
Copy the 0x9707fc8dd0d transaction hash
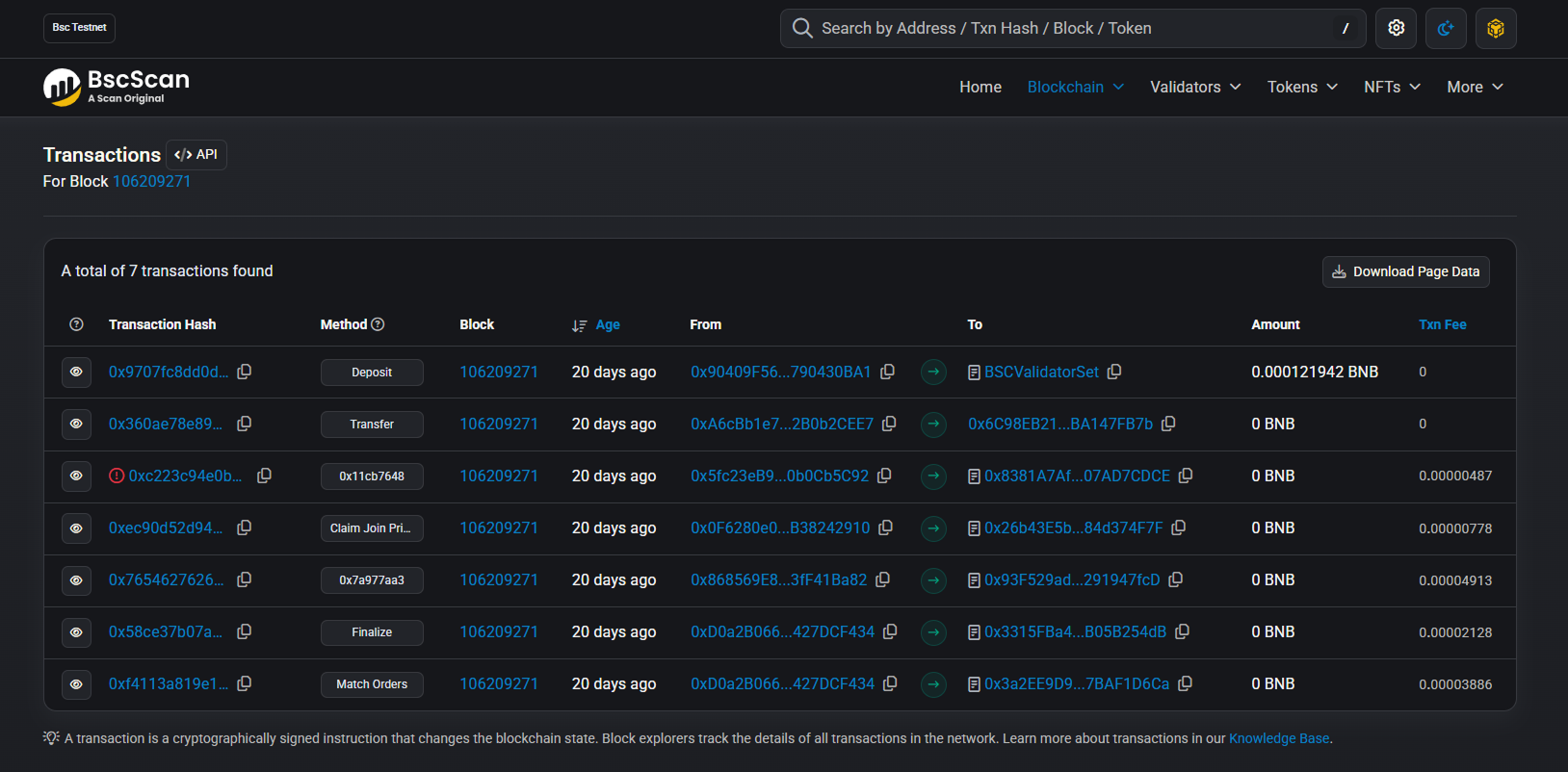(x=245, y=372)
